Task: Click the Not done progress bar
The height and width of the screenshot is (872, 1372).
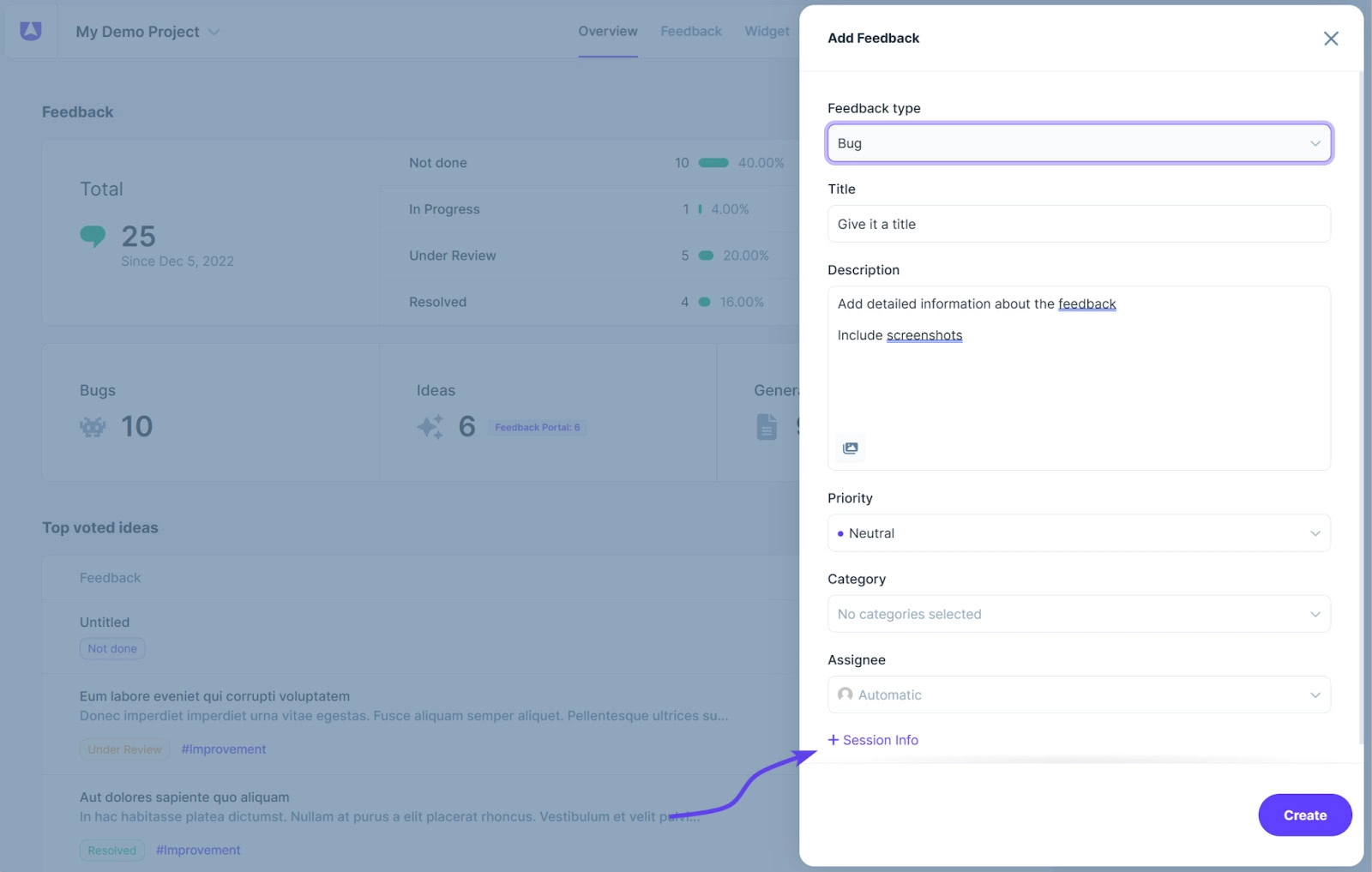Action: tap(713, 163)
